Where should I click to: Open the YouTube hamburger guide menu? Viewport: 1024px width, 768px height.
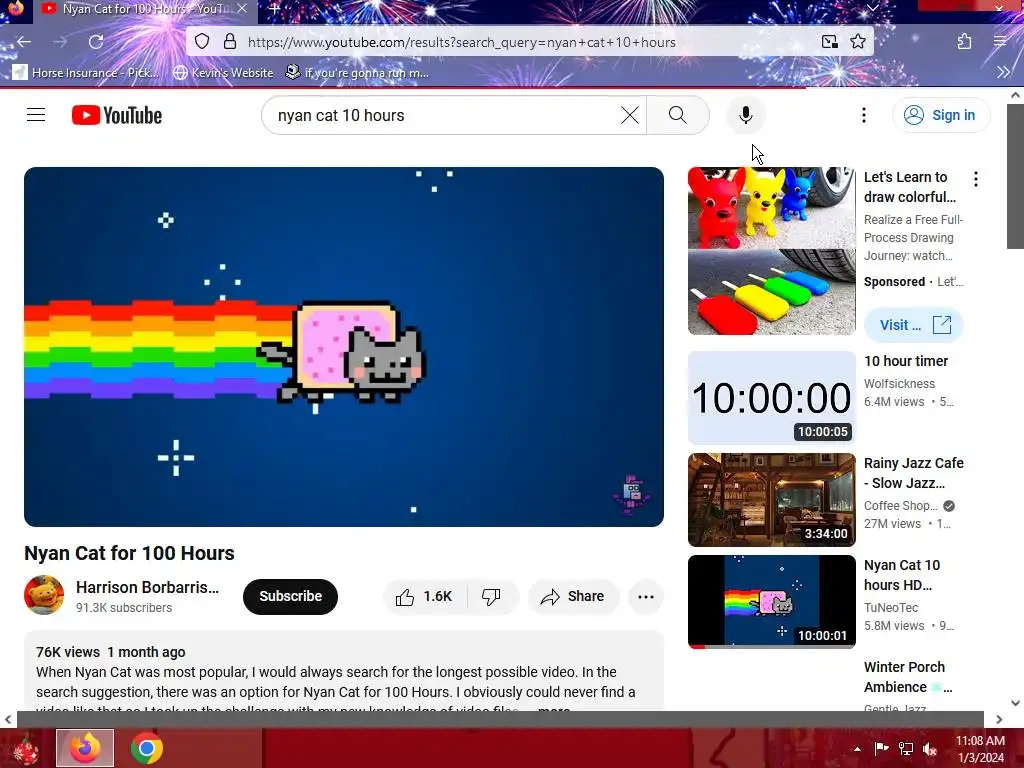[x=36, y=115]
